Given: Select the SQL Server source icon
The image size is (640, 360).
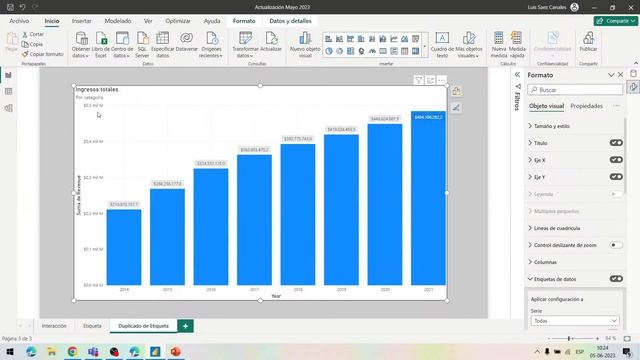Looking at the screenshot, I should tap(142, 38).
